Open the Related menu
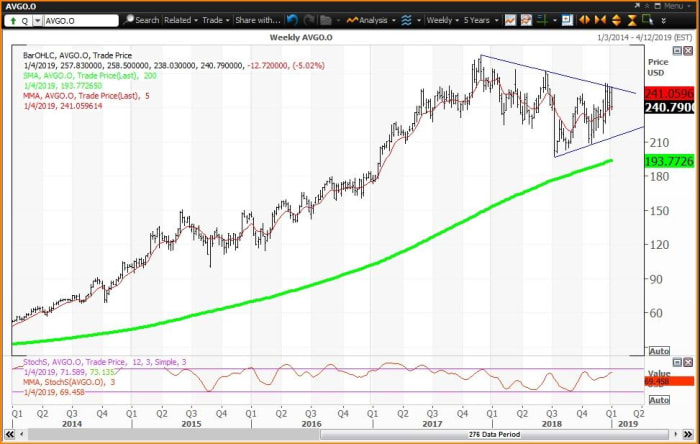 tap(181, 20)
